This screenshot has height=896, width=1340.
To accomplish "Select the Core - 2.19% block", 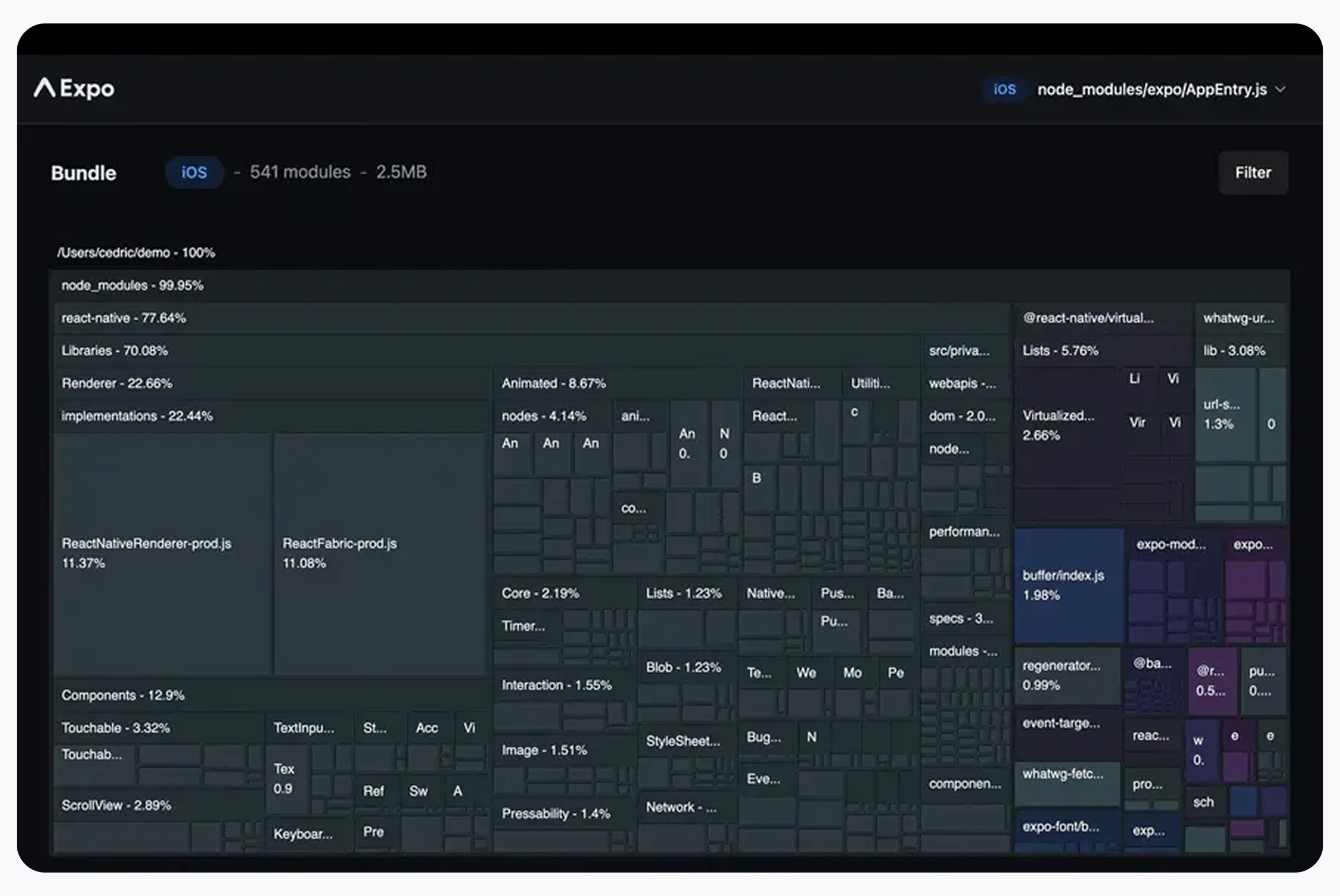I will coord(564,593).
